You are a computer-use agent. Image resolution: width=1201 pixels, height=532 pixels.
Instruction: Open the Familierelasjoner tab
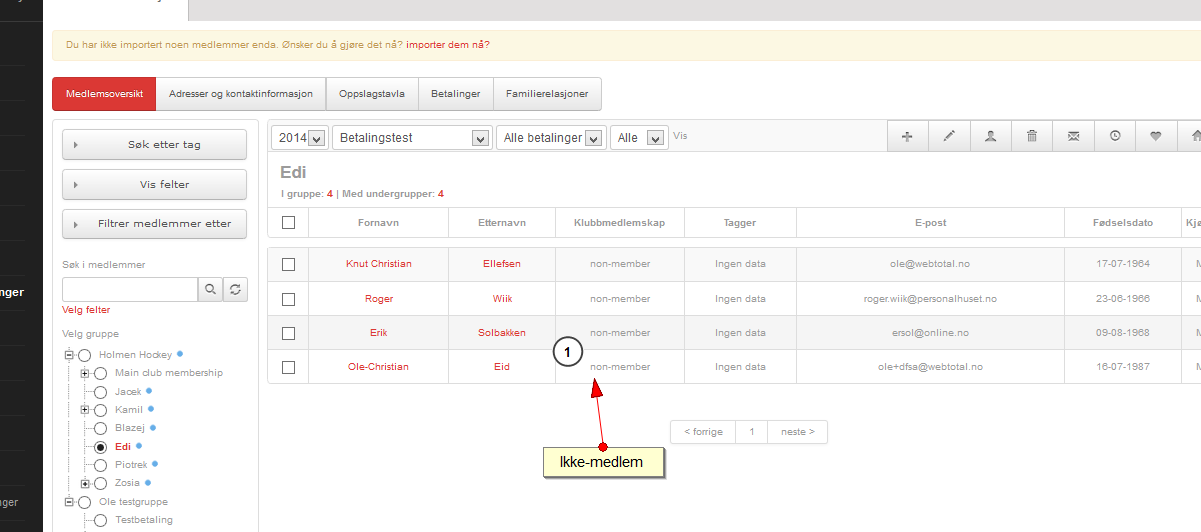[x=547, y=94]
